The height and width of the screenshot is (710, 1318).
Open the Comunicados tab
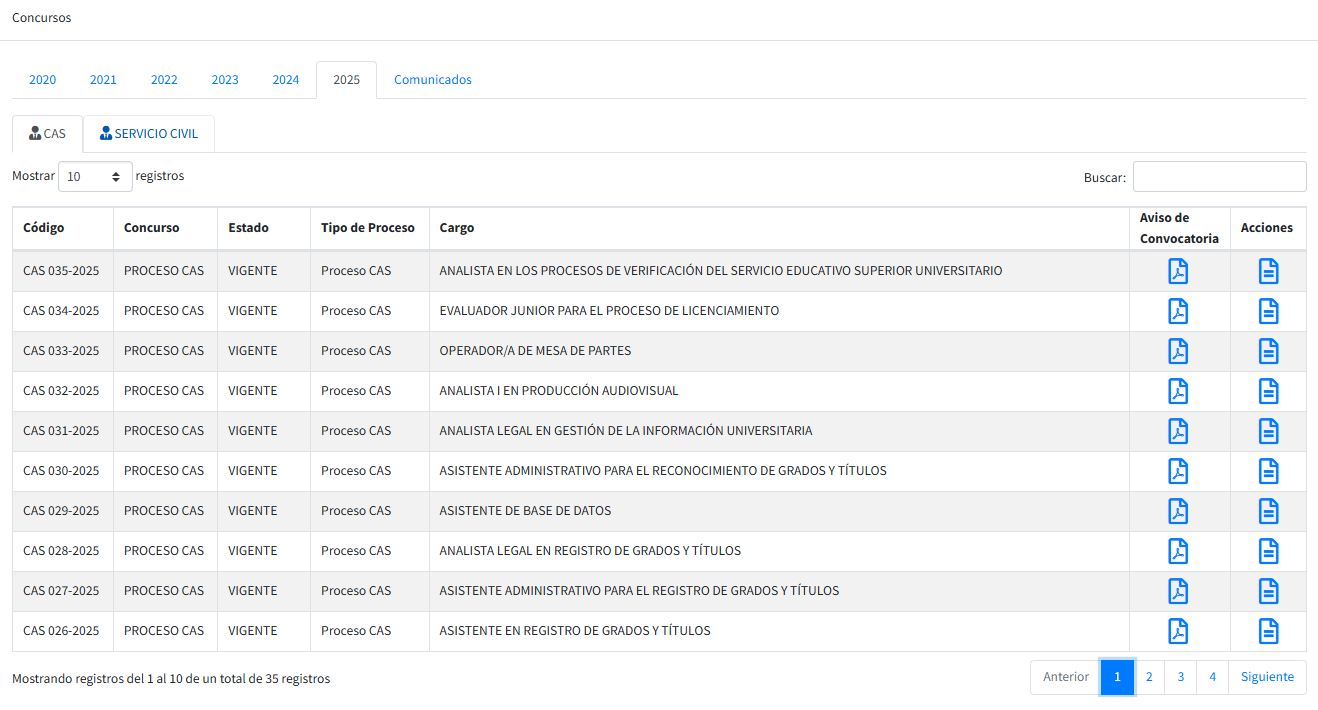coord(433,80)
